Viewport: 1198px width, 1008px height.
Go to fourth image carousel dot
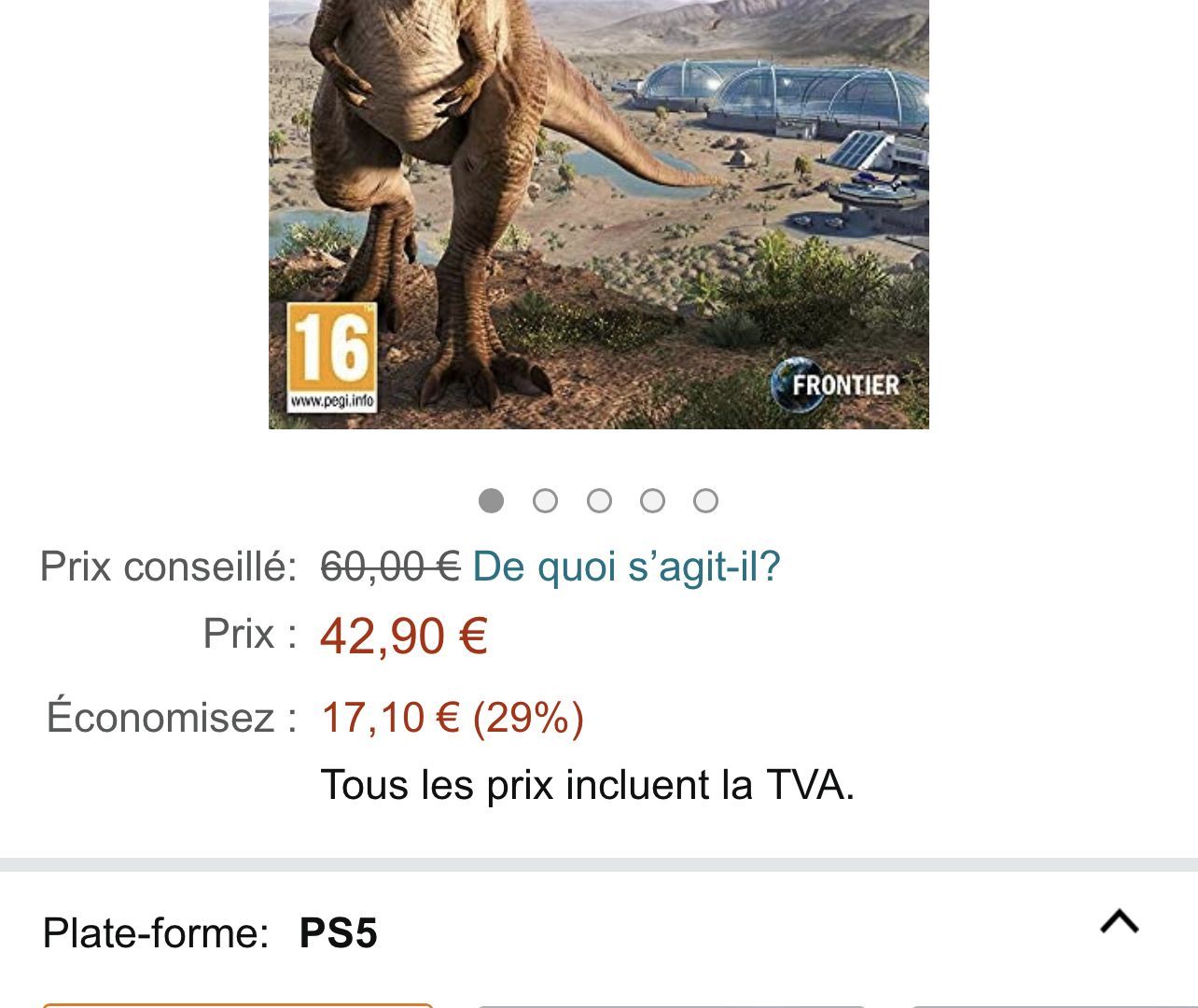point(652,501)
